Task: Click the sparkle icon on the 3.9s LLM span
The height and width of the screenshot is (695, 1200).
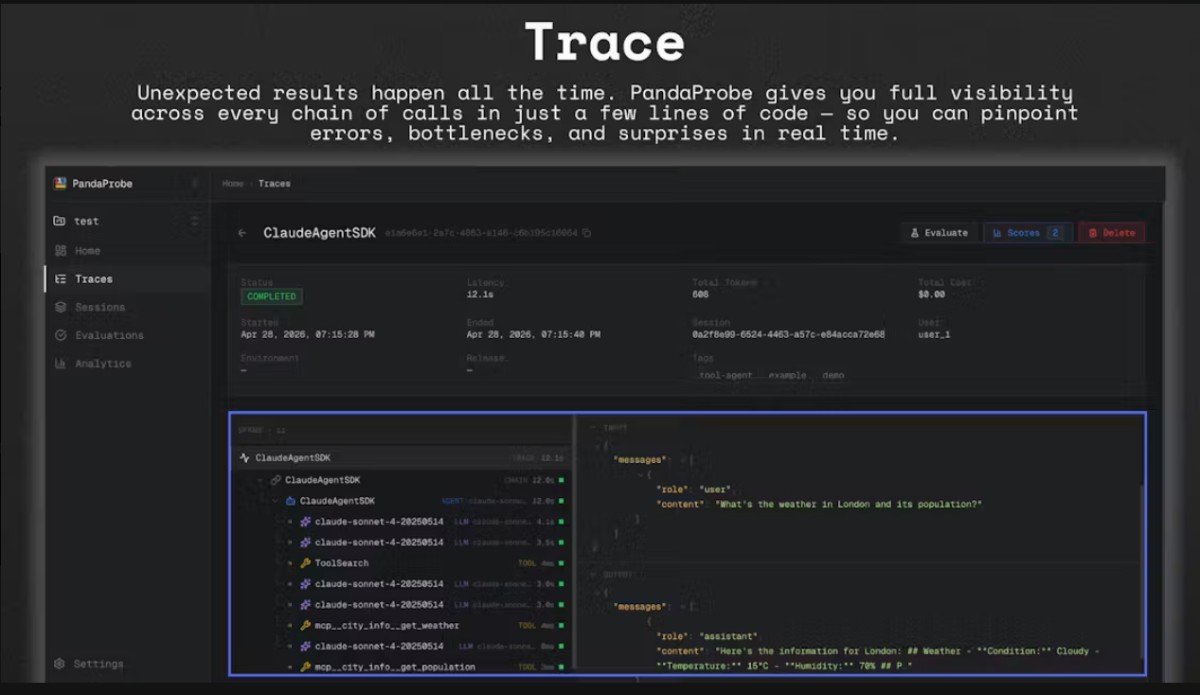Action: coord(305,584)
